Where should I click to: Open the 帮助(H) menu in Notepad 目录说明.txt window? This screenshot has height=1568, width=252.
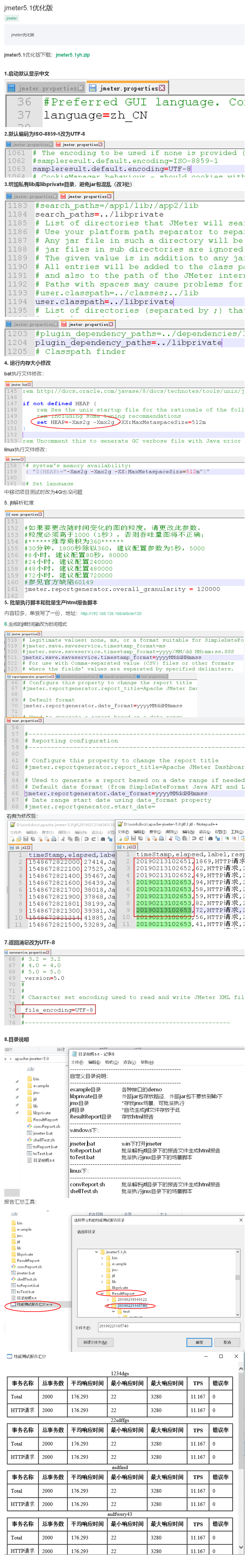pos(147,1062)
